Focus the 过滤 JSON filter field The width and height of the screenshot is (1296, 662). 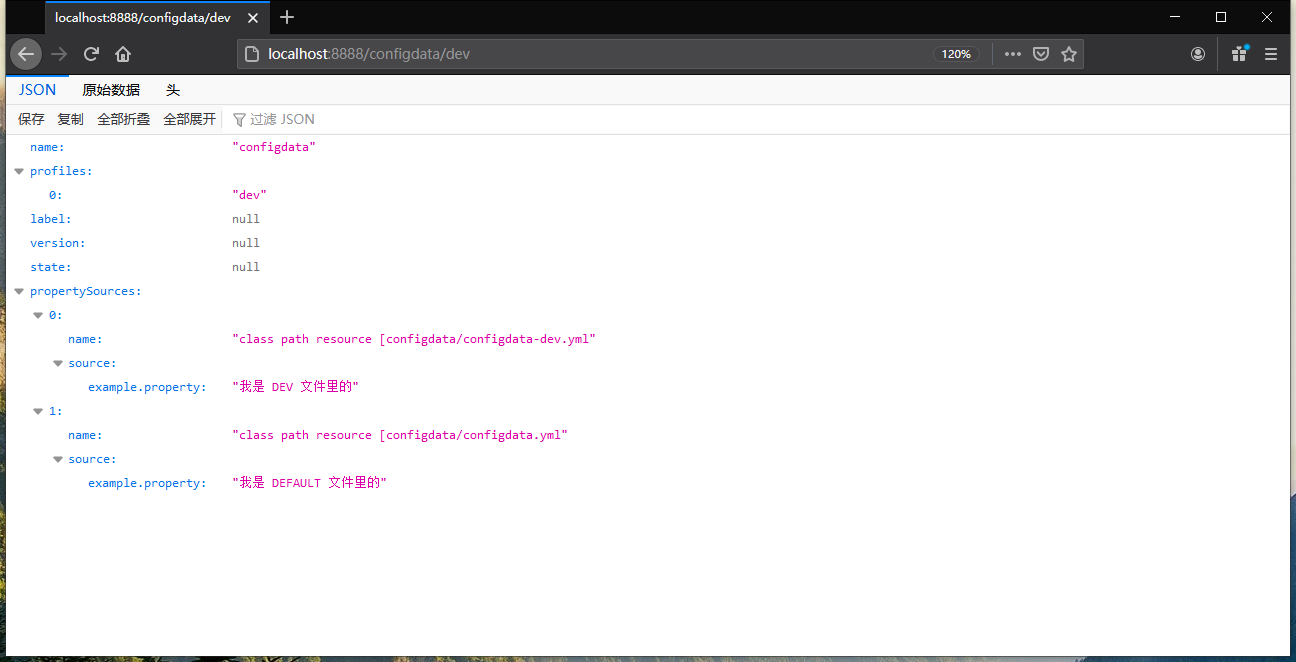tap(283, 119)
